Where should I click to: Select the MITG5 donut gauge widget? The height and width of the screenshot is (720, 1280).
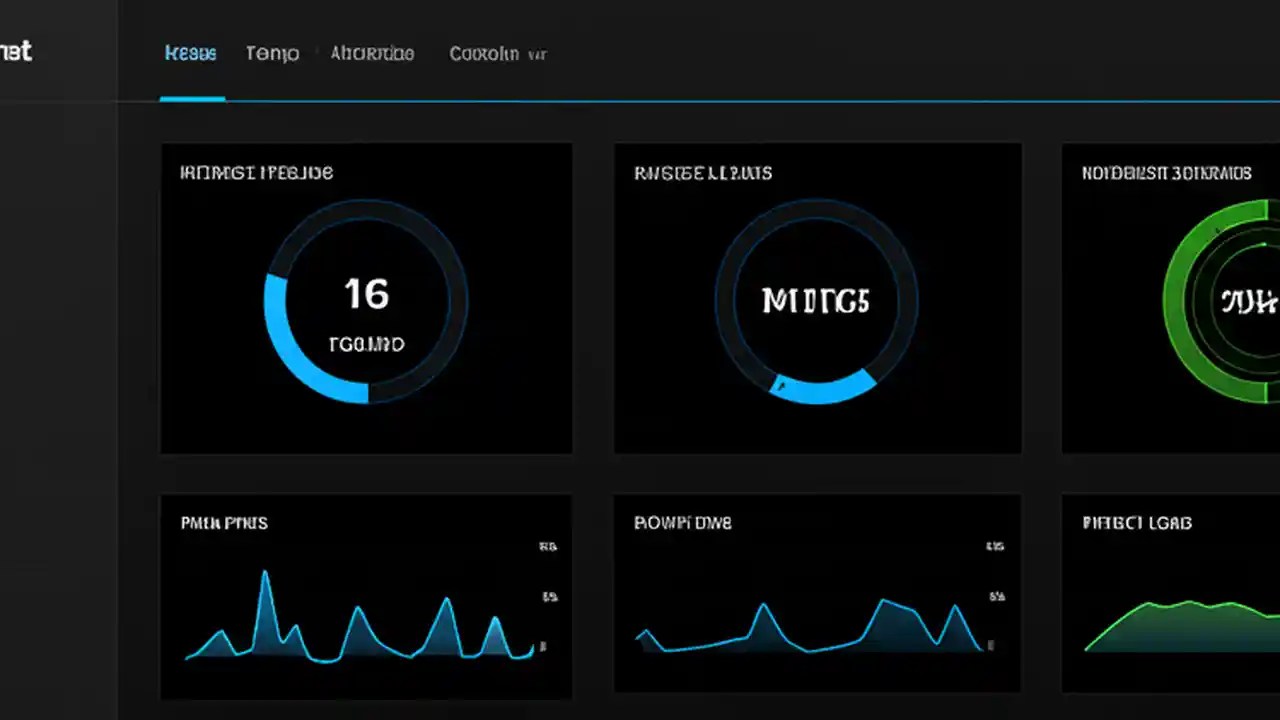pos(815,302)
